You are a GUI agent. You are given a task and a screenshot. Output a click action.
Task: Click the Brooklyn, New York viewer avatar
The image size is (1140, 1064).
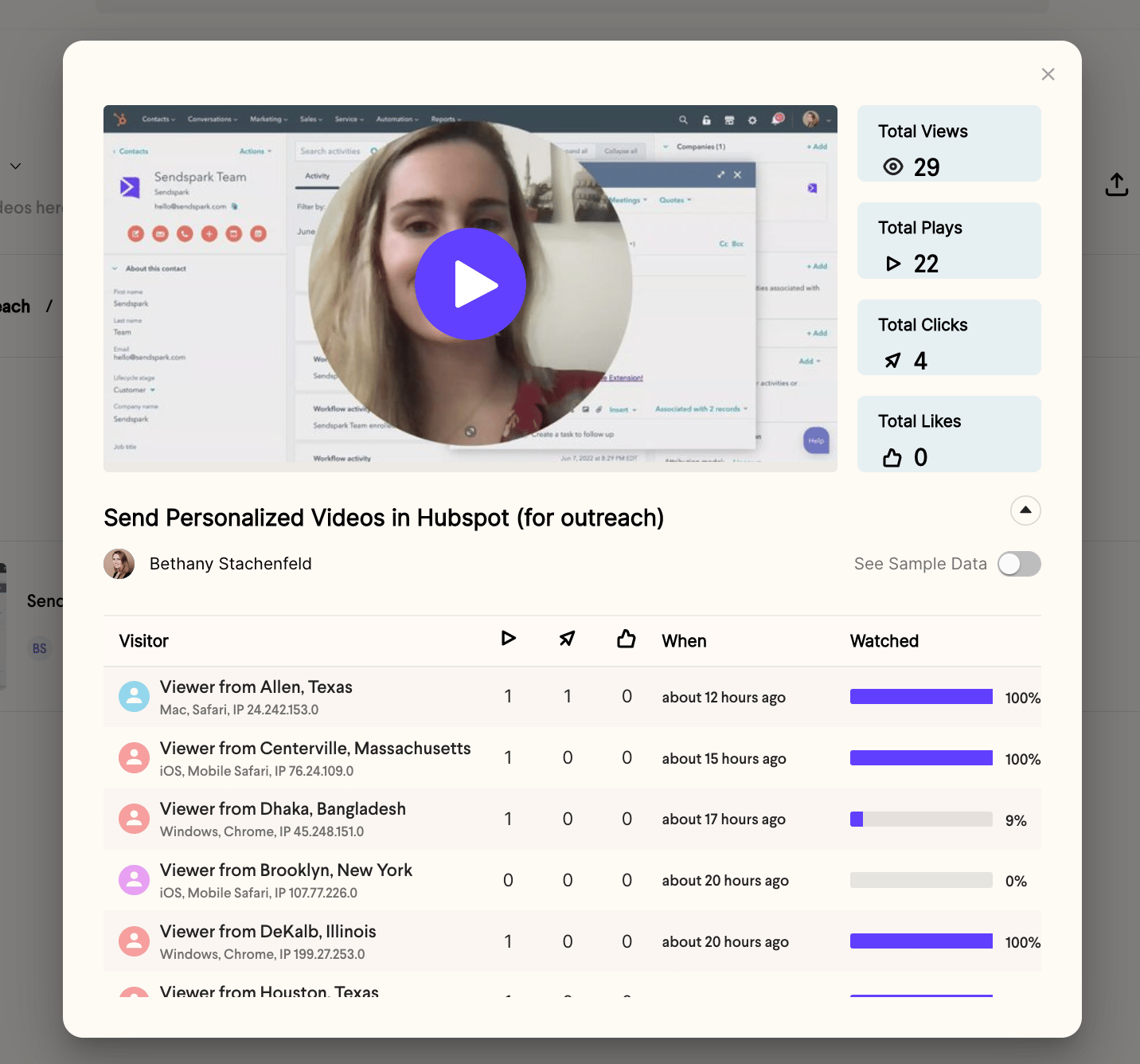click(134, 880)
